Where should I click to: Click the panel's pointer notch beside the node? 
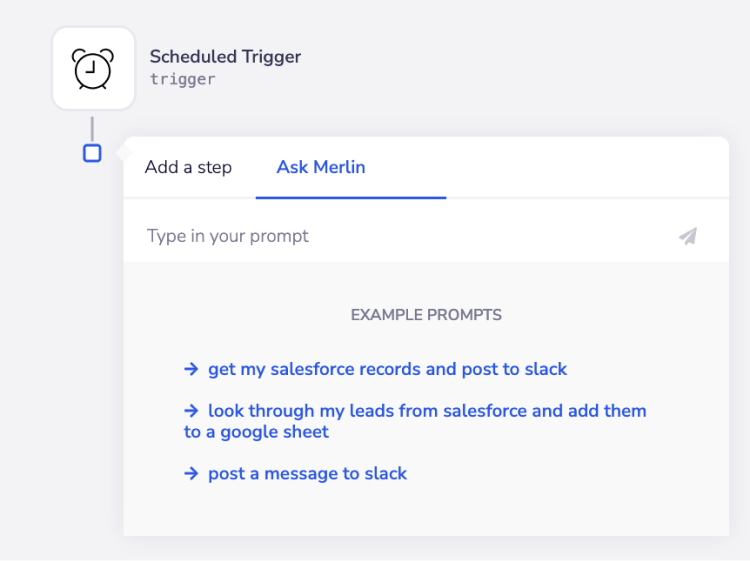pyautogui.click(x=121, y=153)
